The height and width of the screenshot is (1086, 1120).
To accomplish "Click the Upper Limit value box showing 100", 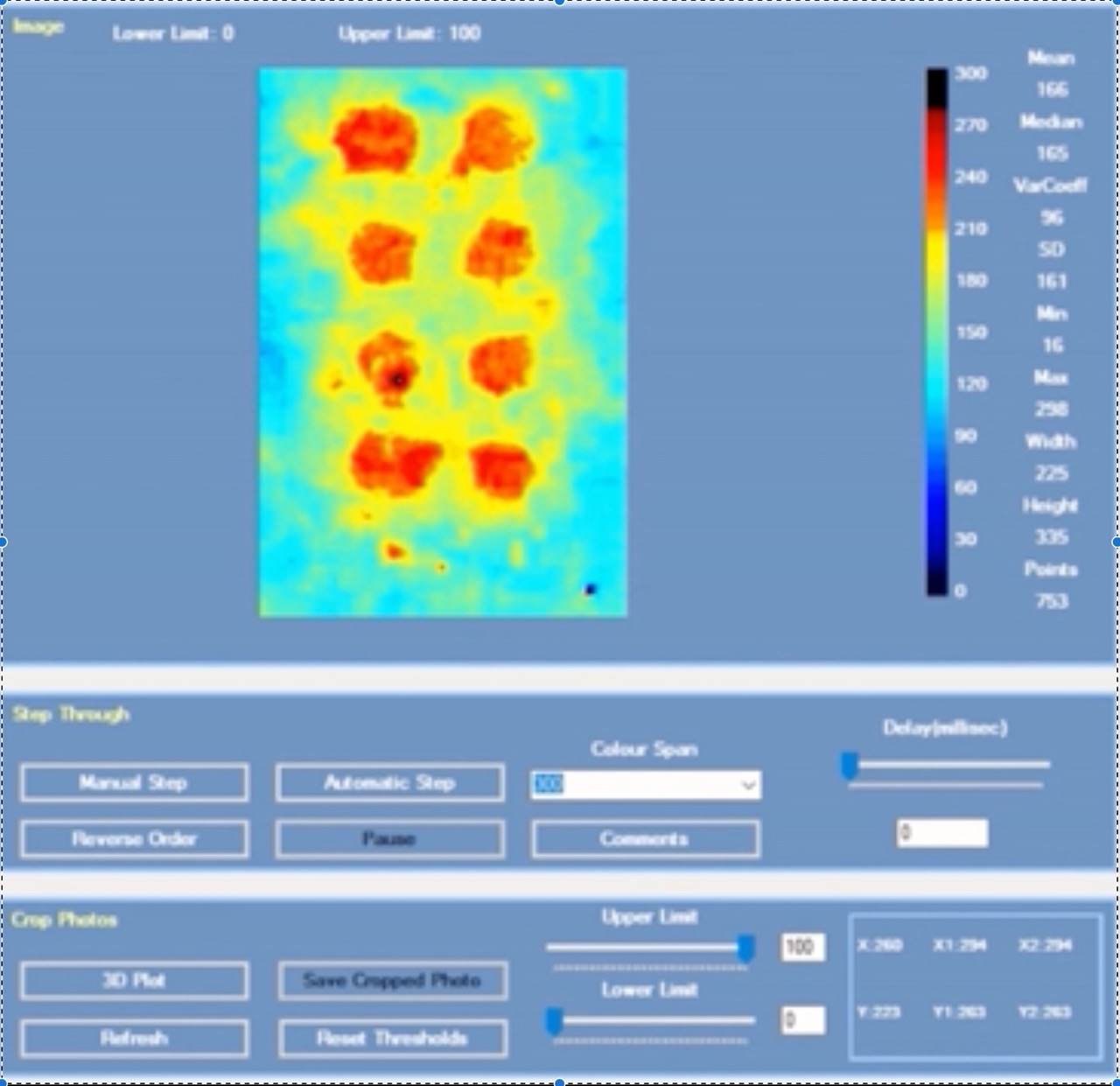I will (801, 947).
